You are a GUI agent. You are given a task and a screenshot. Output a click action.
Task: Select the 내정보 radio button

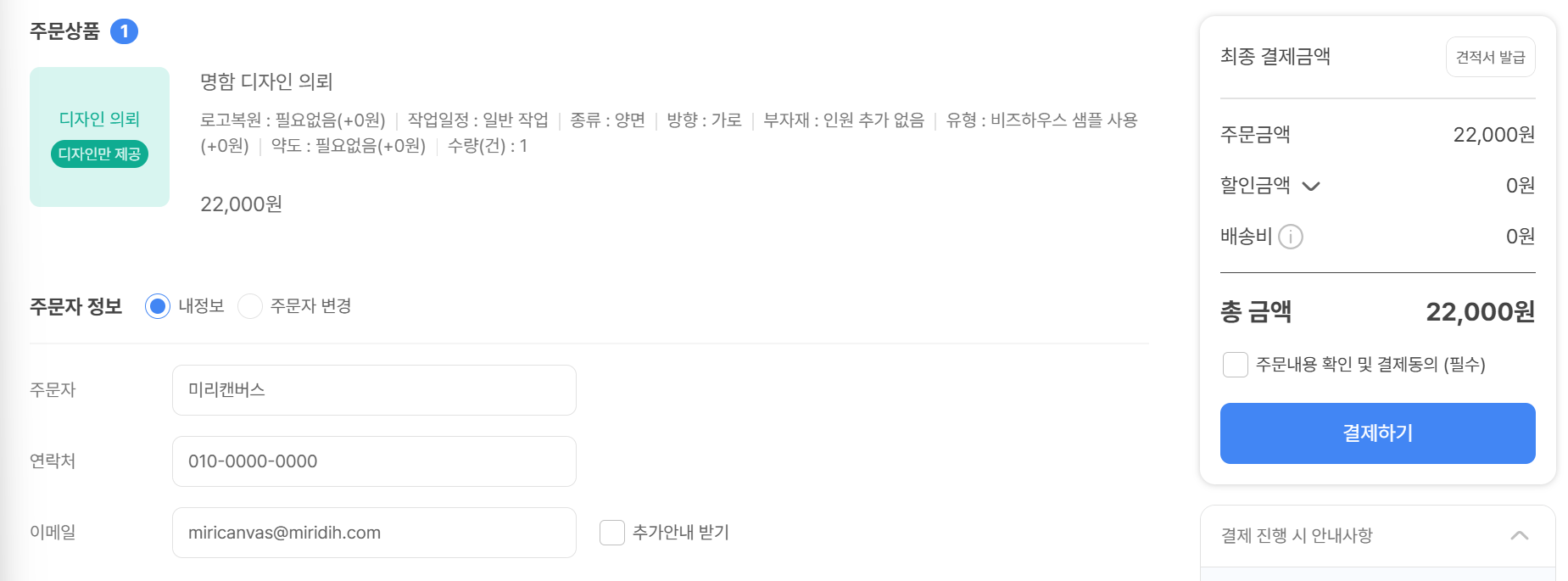point(158,306)
